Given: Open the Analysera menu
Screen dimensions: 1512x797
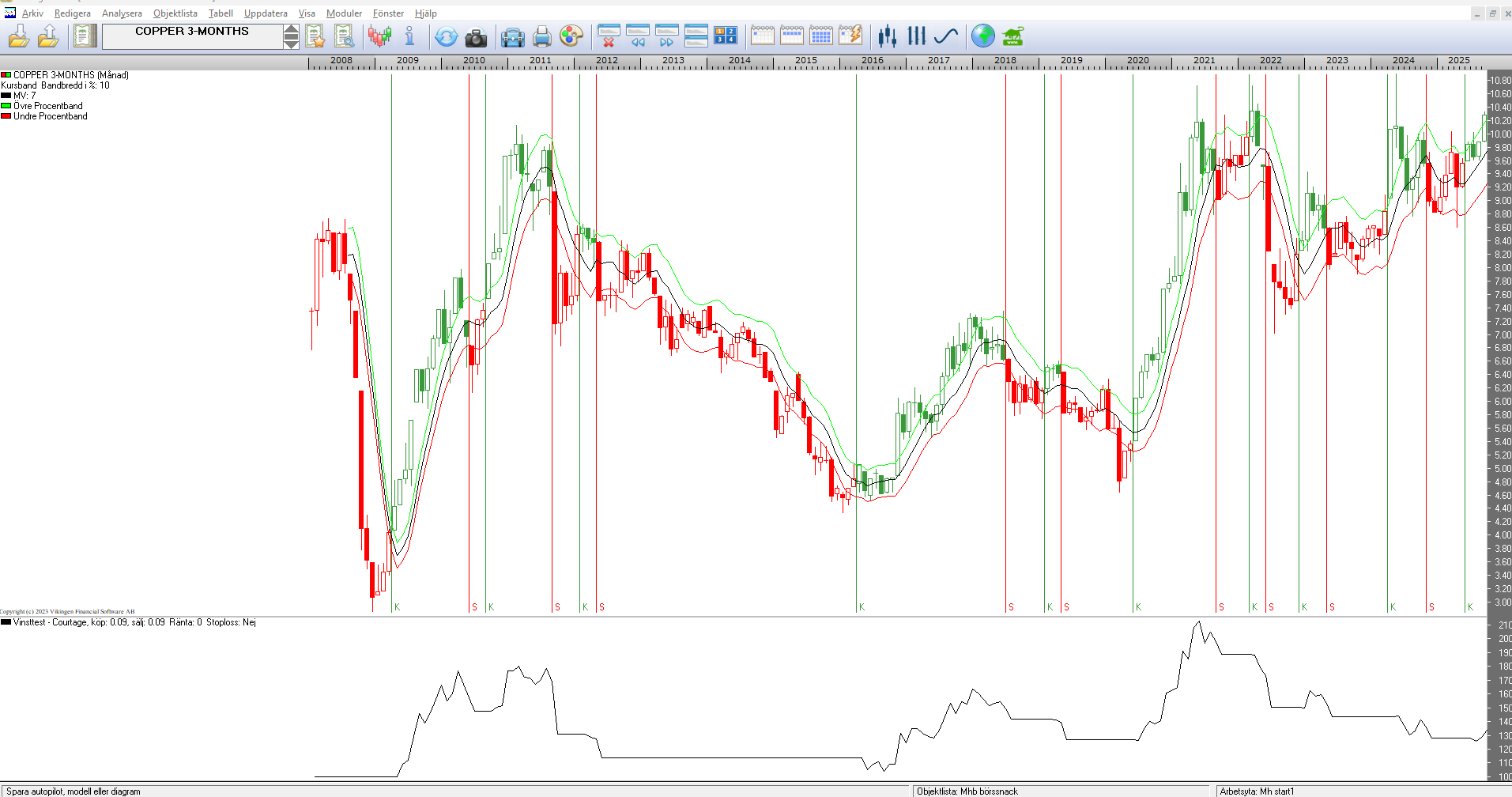Looking at the screenshot, I should (122, 13).
